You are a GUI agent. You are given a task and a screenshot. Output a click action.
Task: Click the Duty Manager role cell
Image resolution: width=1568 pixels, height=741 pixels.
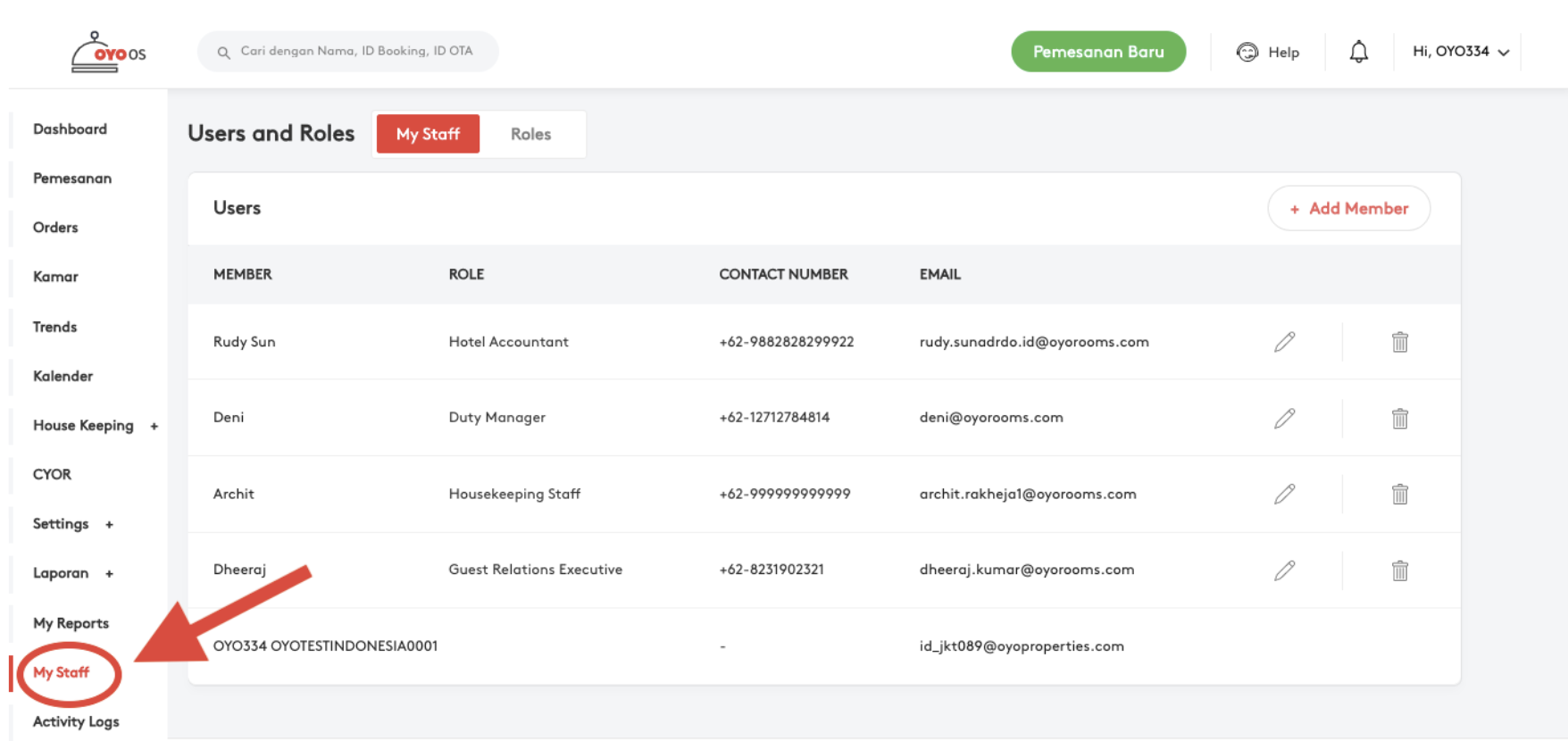[496, 418]
